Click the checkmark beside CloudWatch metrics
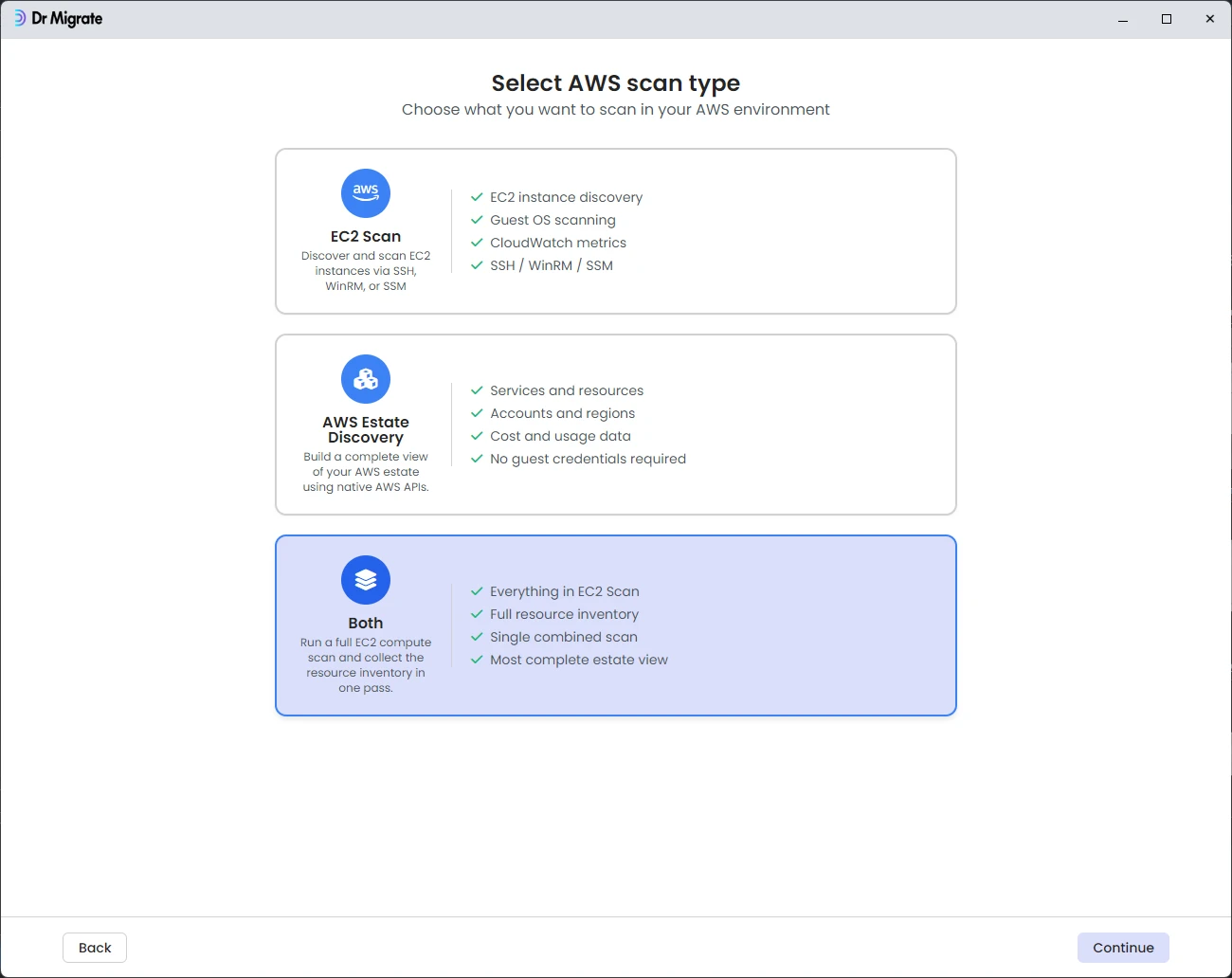This screenshot has width=1232, height=978. (477, 243)
